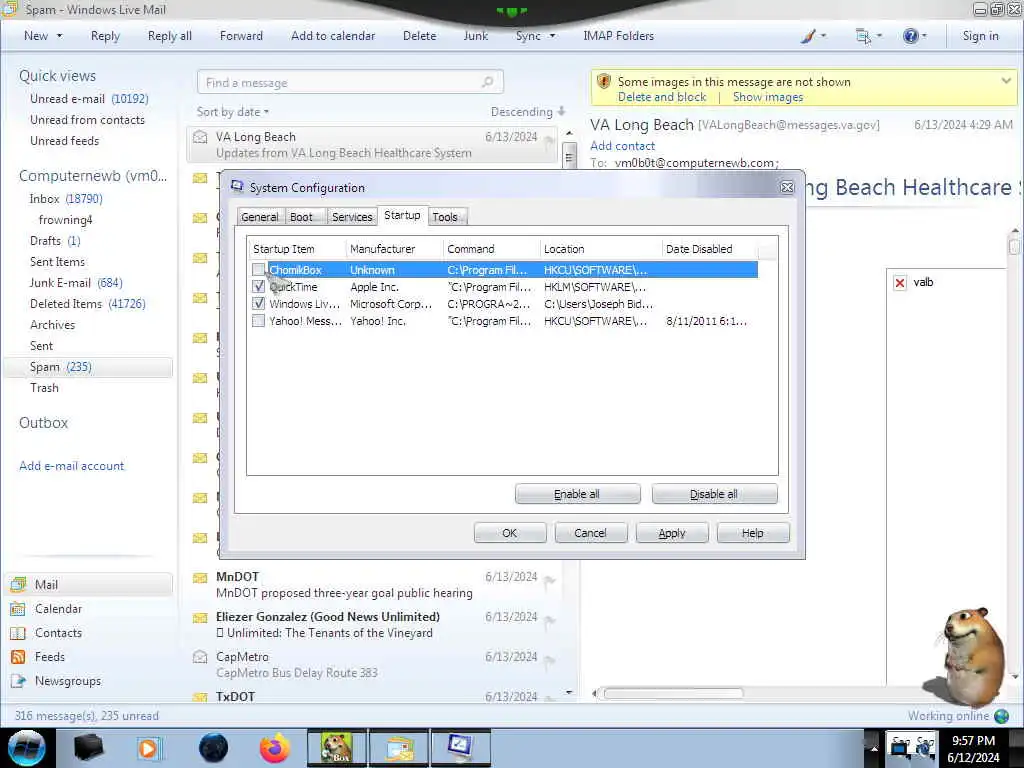Open the help icon dropdown arrow
The width and height of the screenshot is (1024, 768).
click(x=924, y=36)
